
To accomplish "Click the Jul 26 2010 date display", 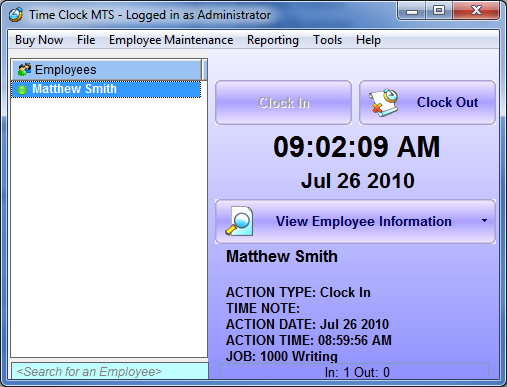I will coord(358,181).
